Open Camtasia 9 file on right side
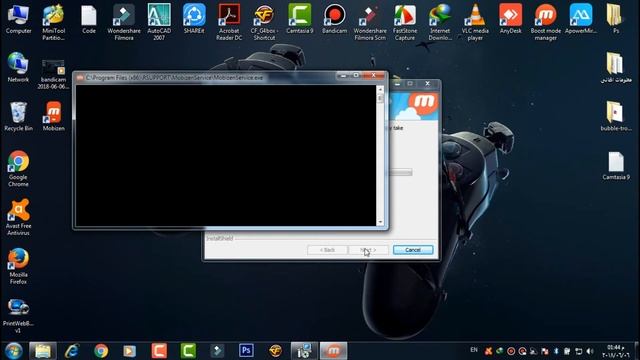This screenshot has width=640, height=360. tap(616, 166)
